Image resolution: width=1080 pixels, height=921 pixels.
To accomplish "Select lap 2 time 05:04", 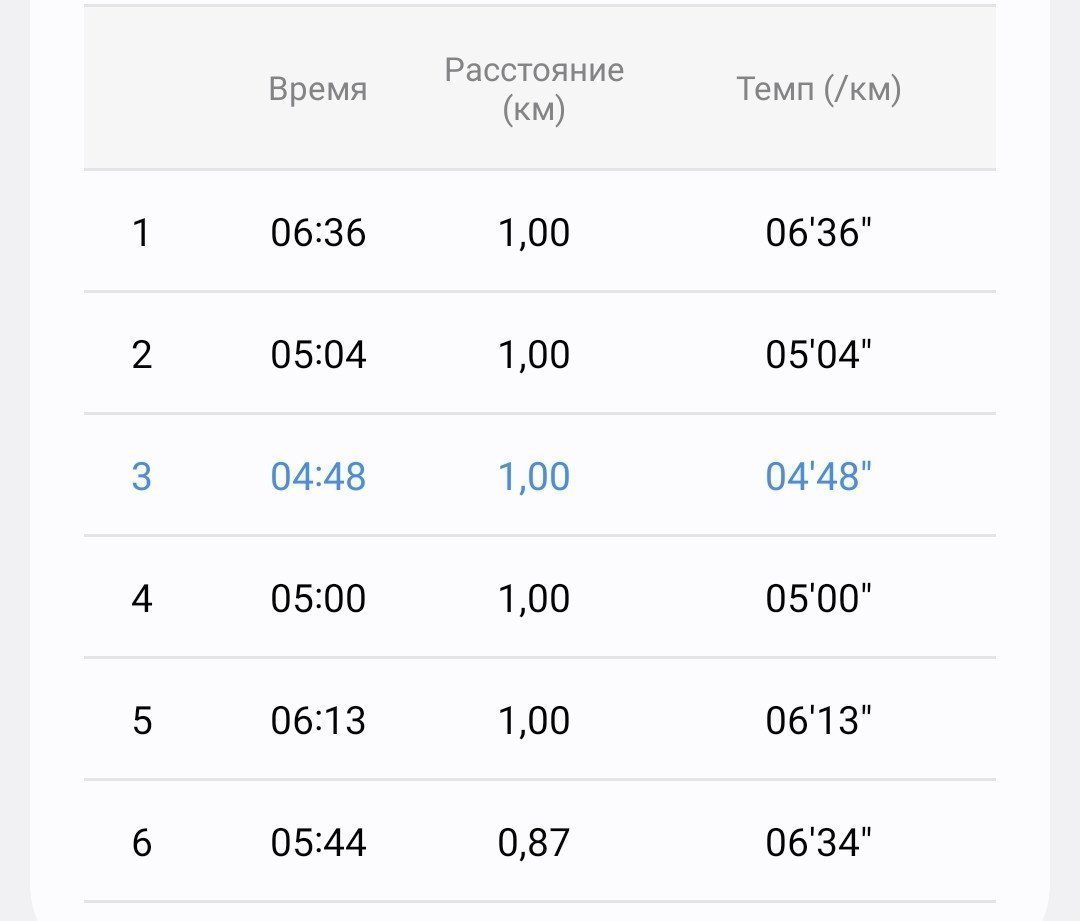I will click(x=318, y=355).
